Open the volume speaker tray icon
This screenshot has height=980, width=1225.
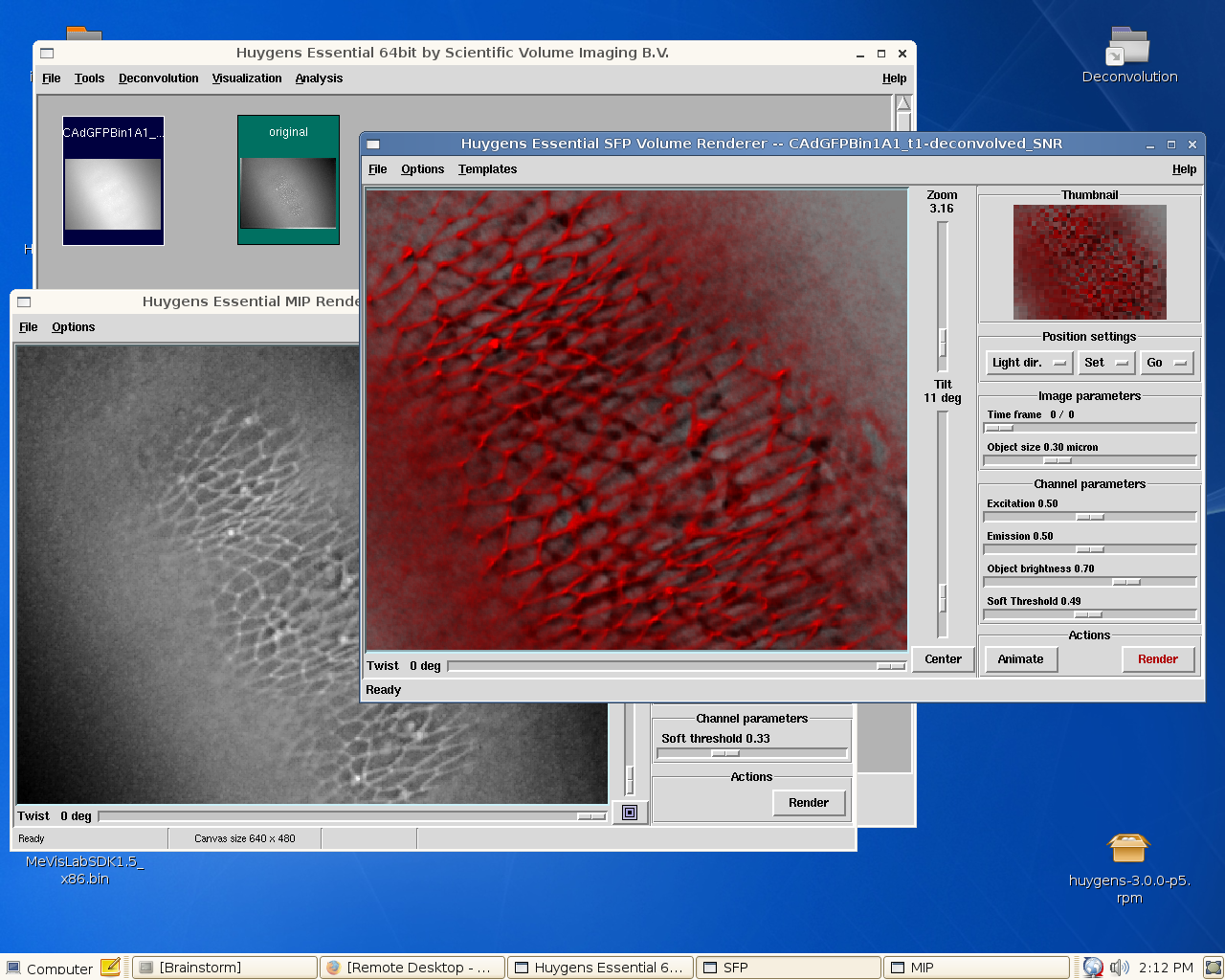[x=1119, y=968]
